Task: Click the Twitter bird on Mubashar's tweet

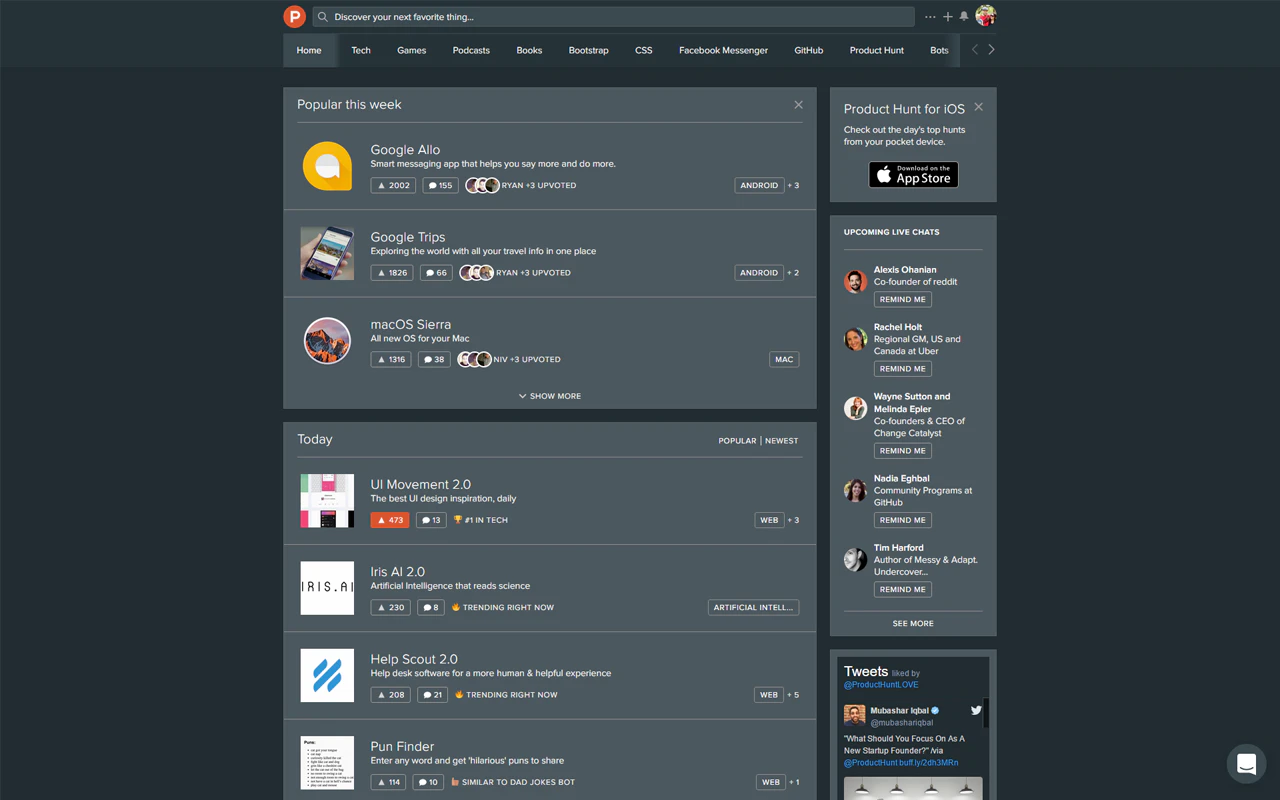Action: [x=975, y=710]
